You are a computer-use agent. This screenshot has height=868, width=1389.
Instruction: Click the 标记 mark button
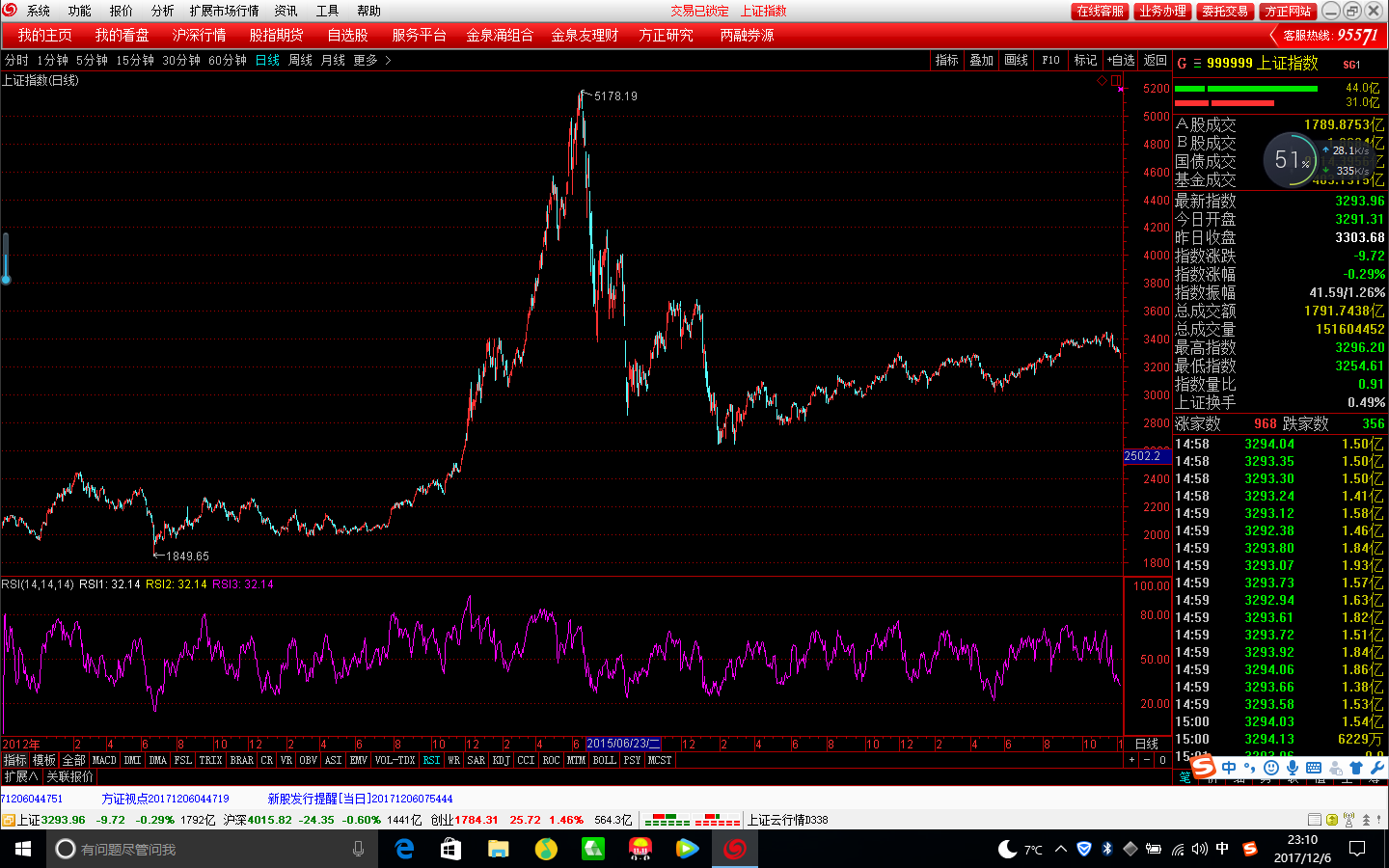(1085, 60)
